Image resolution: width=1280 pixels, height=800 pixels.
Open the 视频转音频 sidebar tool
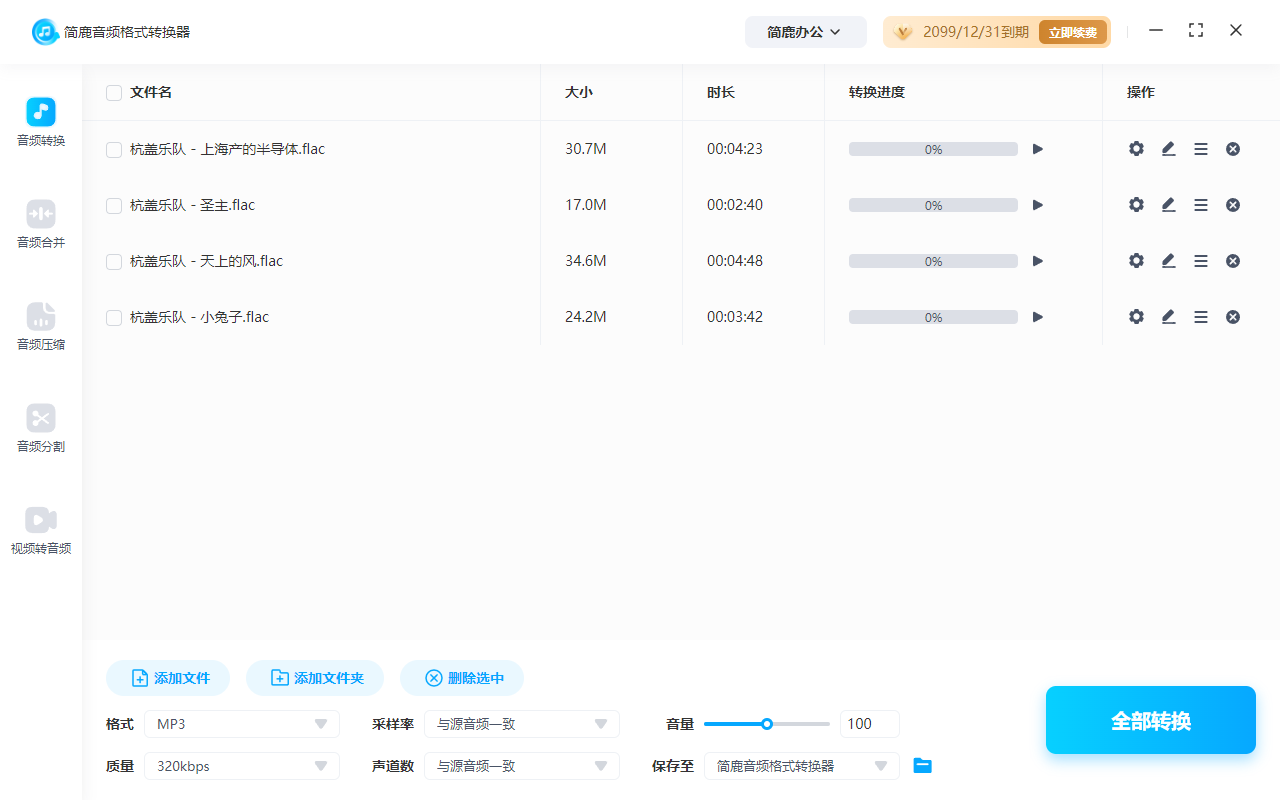(x=40, y=528)
